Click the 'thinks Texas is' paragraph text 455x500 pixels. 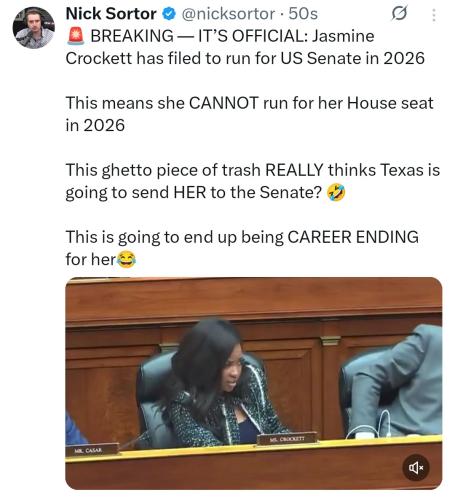[253, 181]
